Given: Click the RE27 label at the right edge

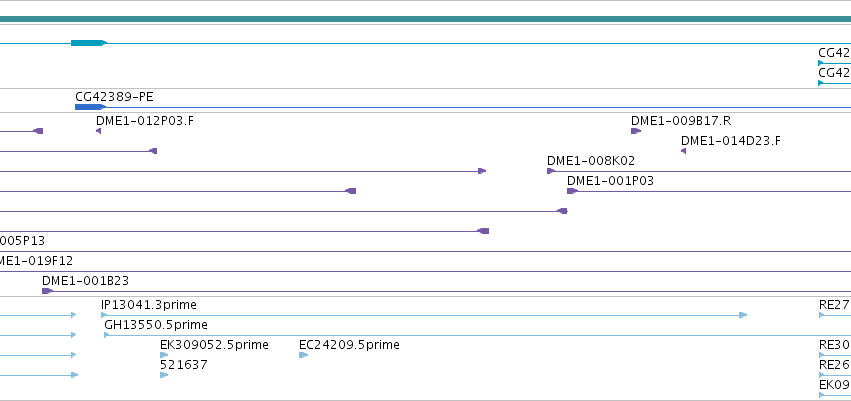Looking at the screenshot, I should [835, 305].
